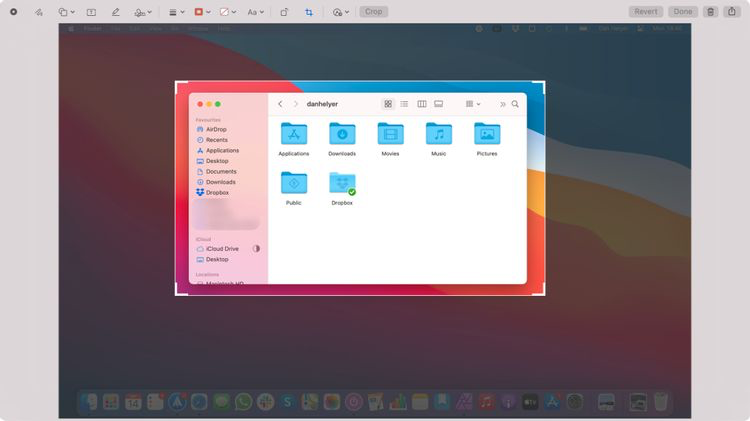Open the Shapes tool menu
750x421 pixels.
tap(65, 12)
